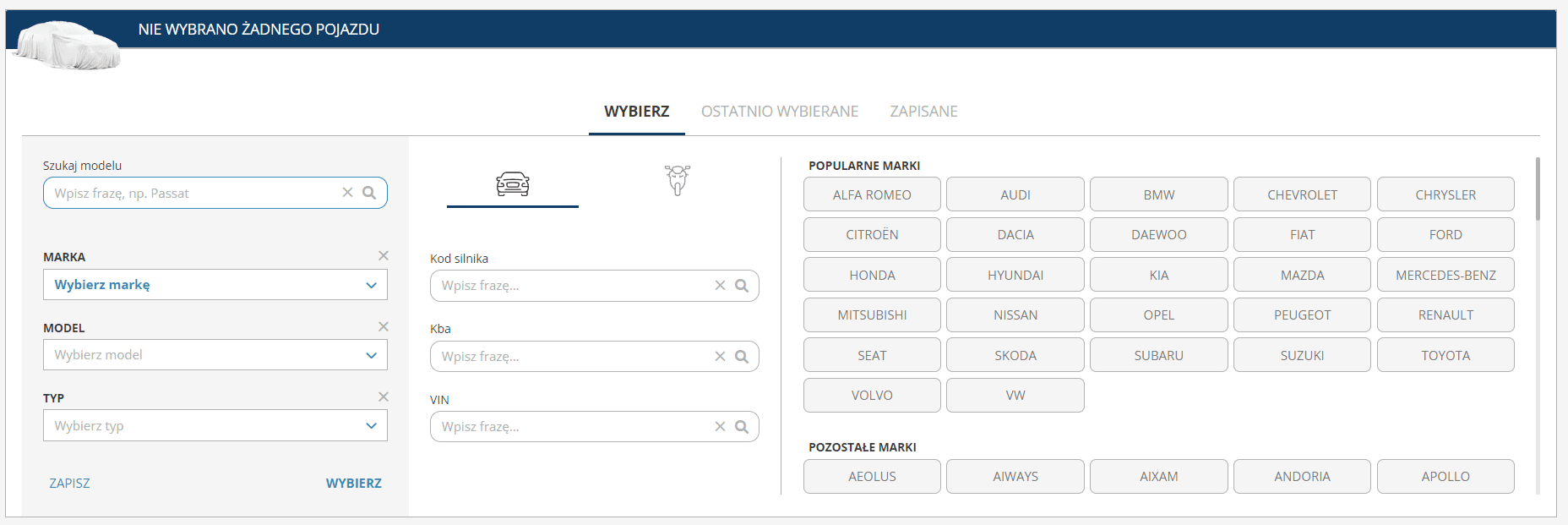This screenshot has width=1568, height=525.
Task: Choose the BMW brand
Action: pyautogui.click(x=1159, y=194)
